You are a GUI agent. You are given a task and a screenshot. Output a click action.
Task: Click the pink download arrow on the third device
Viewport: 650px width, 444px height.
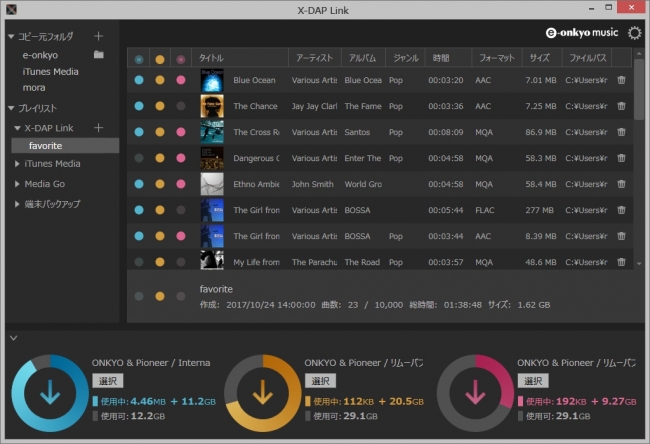click(x=476, y=393)
